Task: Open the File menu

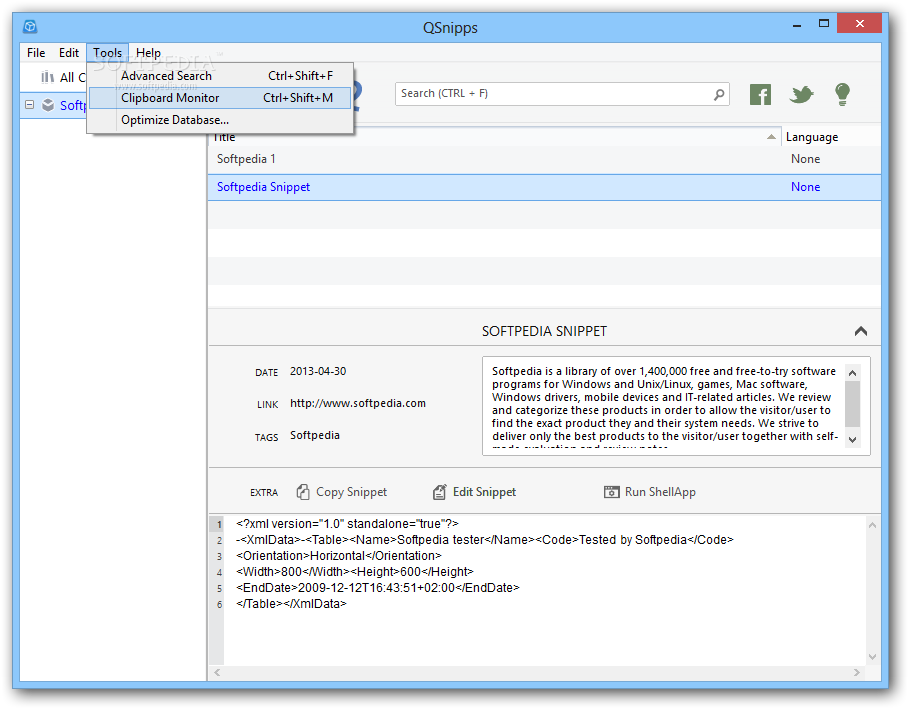Action: [36, 53]
